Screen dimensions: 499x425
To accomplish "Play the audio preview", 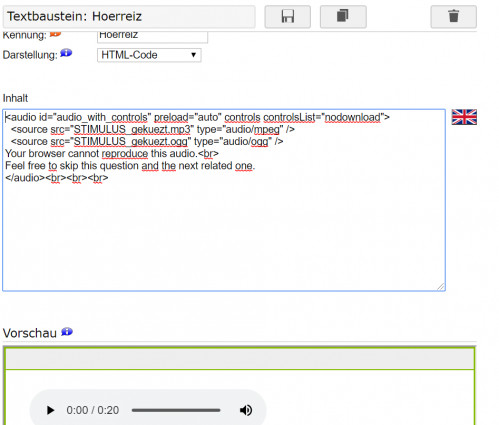I will 50,410.
